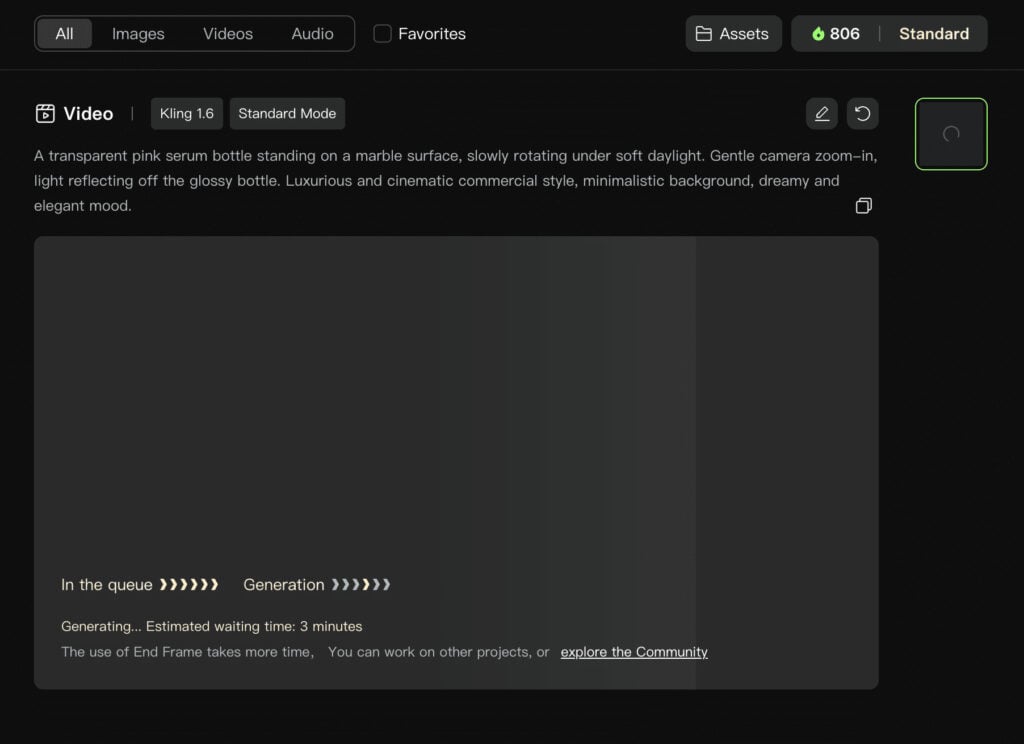Click the Kling 1.6 model tag
The width and height of the screenshot is (1024, 744).
(187, 114)
